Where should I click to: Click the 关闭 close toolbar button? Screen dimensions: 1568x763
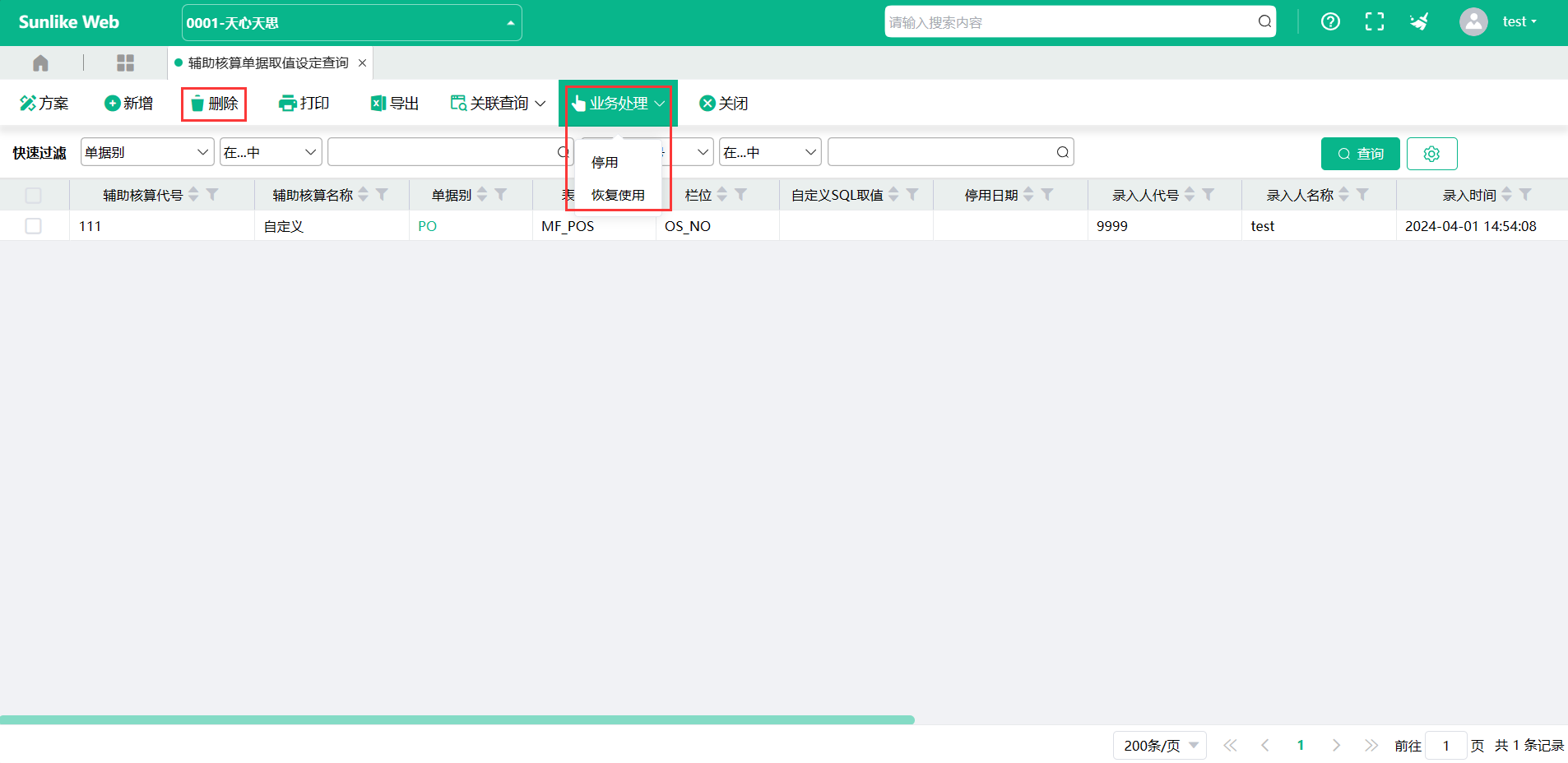[724, 103]
